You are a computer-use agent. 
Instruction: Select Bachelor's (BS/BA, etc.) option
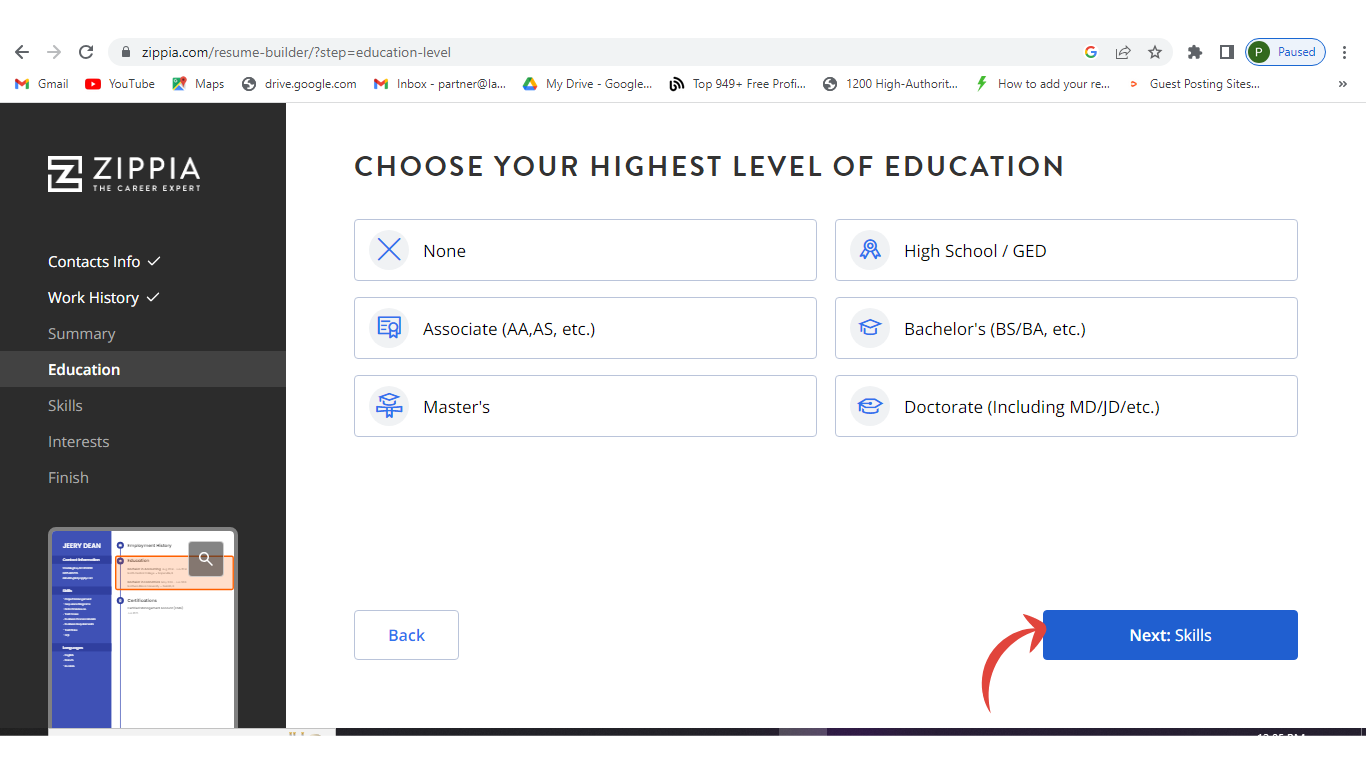[1066, 328]
